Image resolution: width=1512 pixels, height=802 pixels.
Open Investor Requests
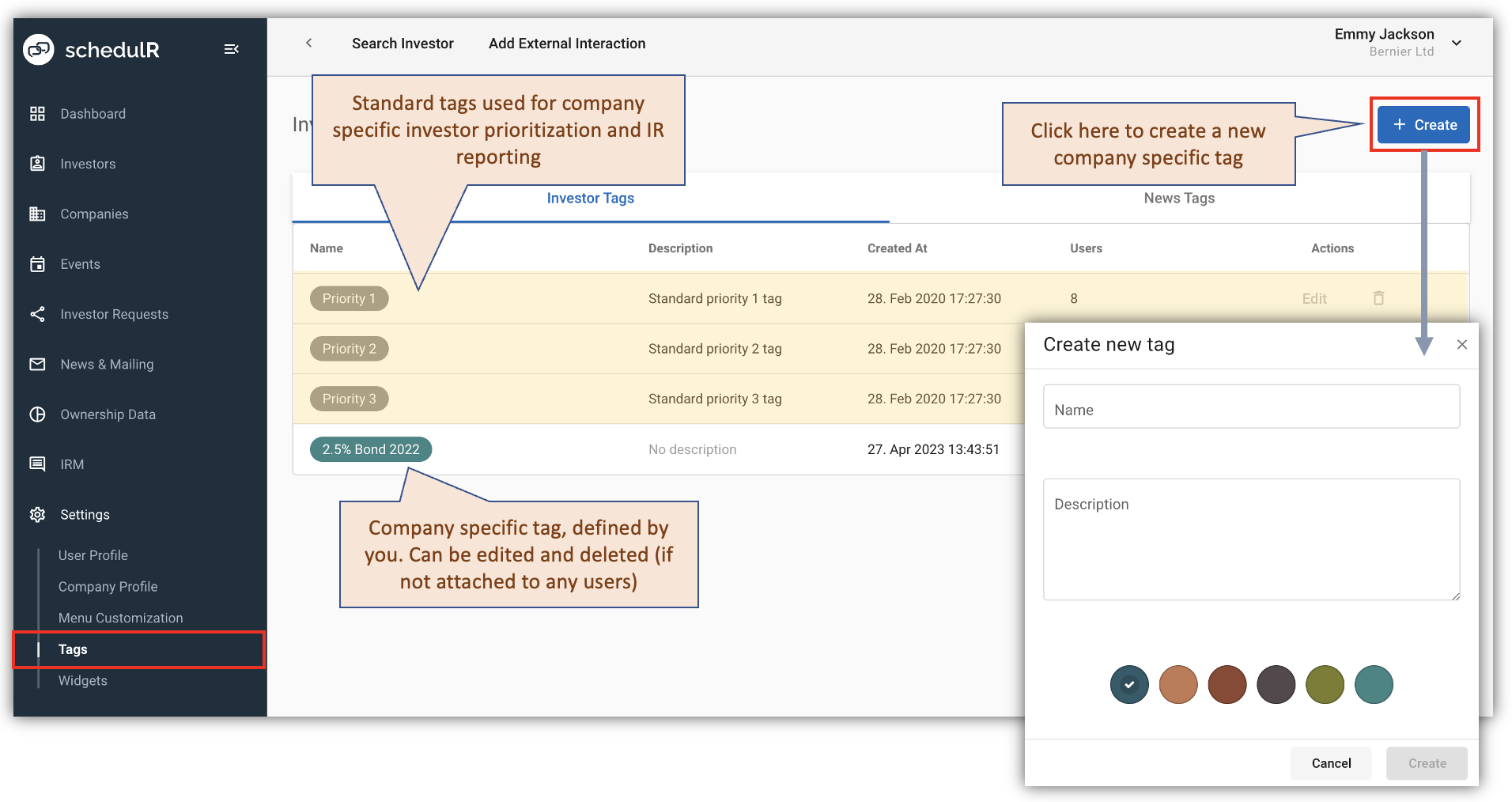click(x=114, y=314)
